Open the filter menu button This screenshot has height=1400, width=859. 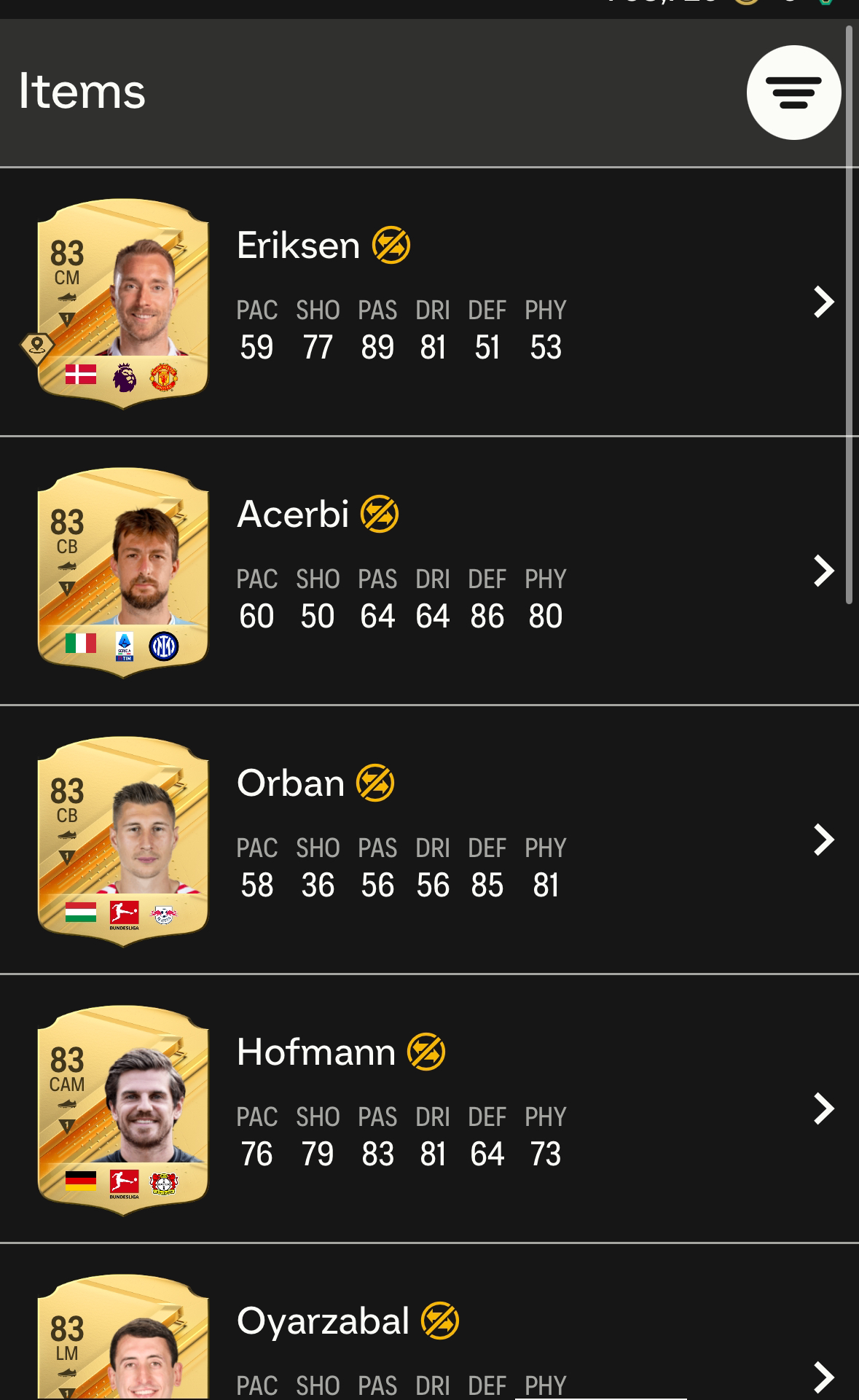[x=793, y=93]
